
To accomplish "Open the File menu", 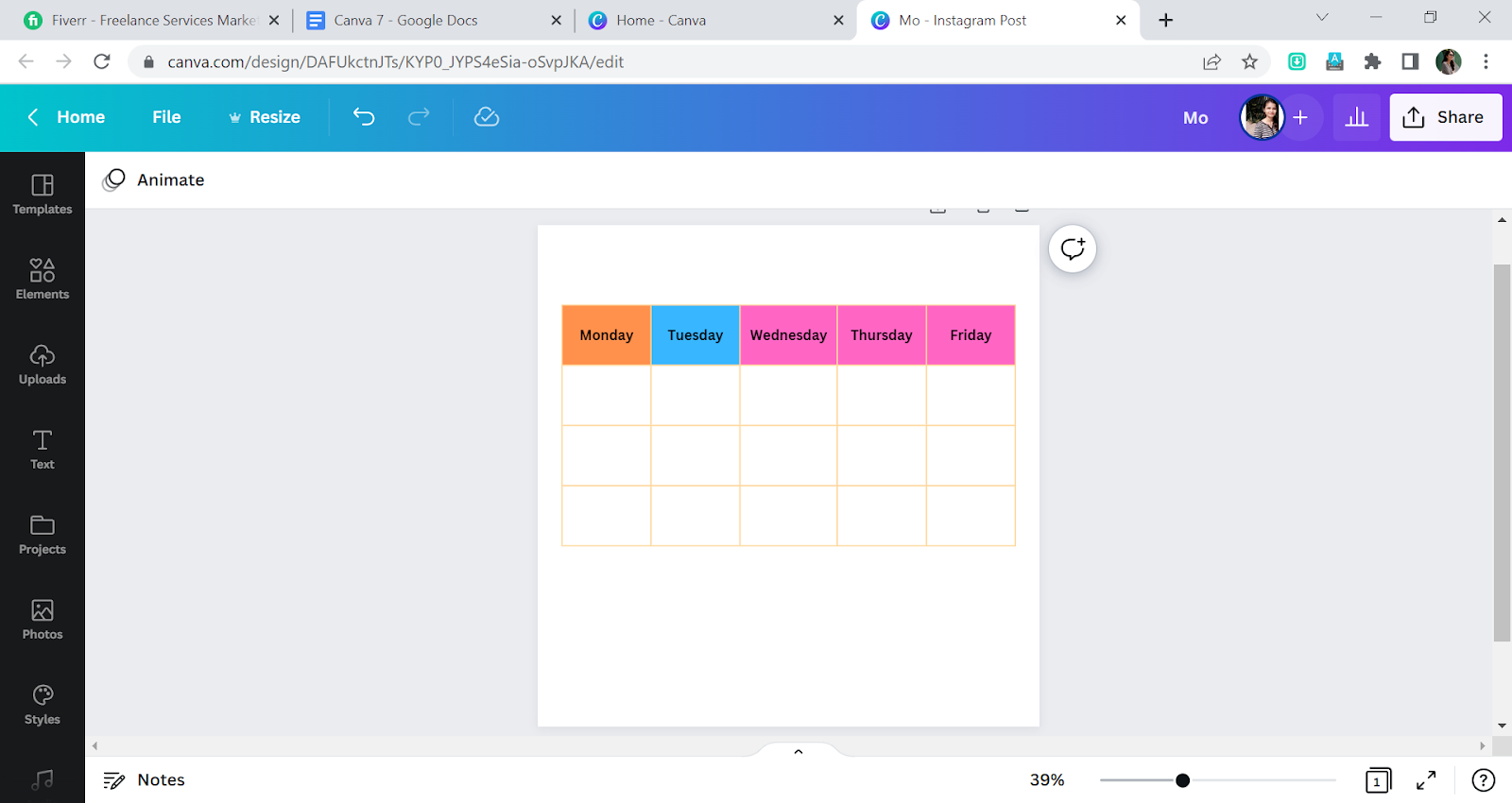I will pos(166,117).
